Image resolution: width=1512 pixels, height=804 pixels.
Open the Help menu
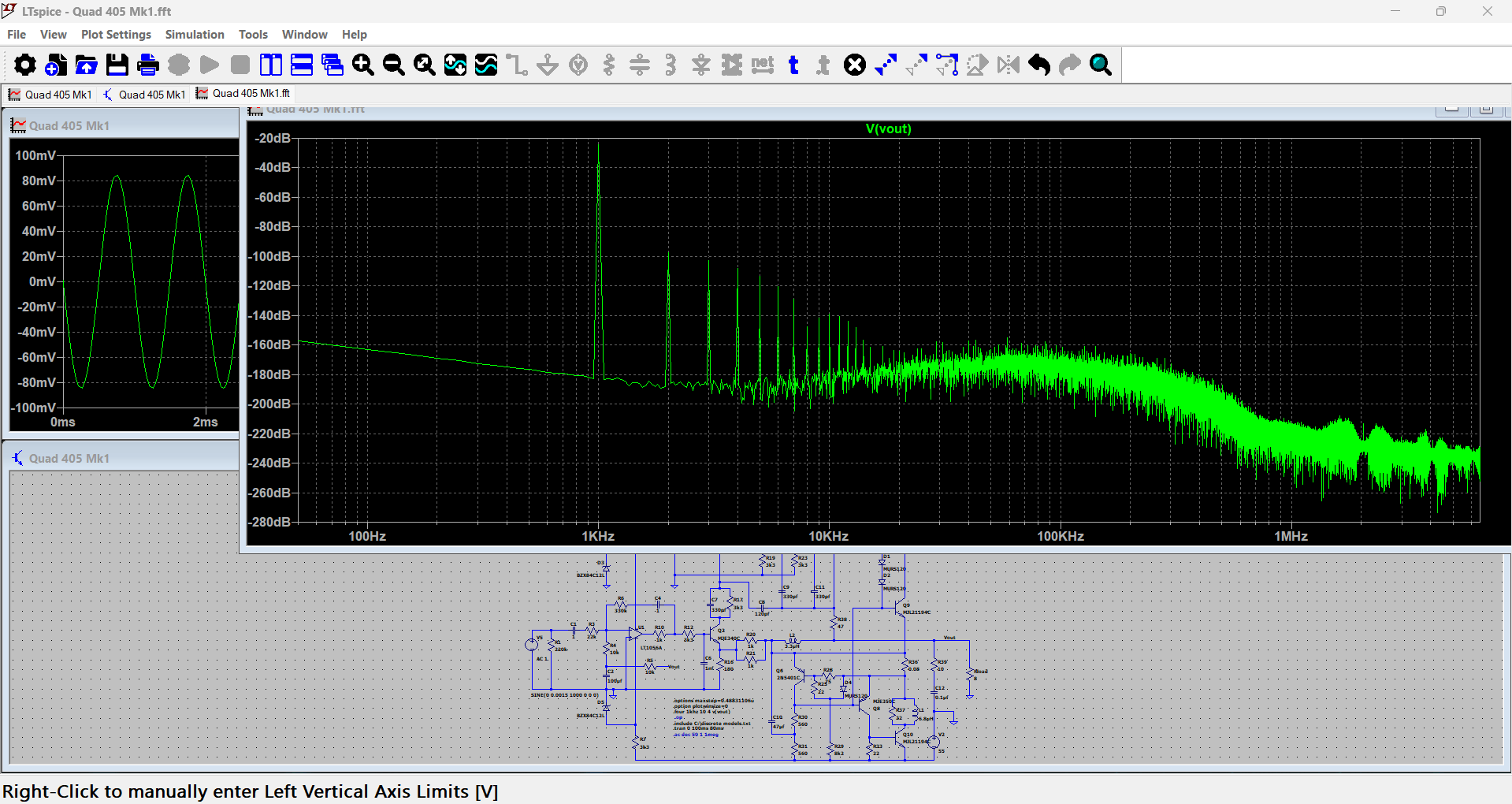pos(355,35)
